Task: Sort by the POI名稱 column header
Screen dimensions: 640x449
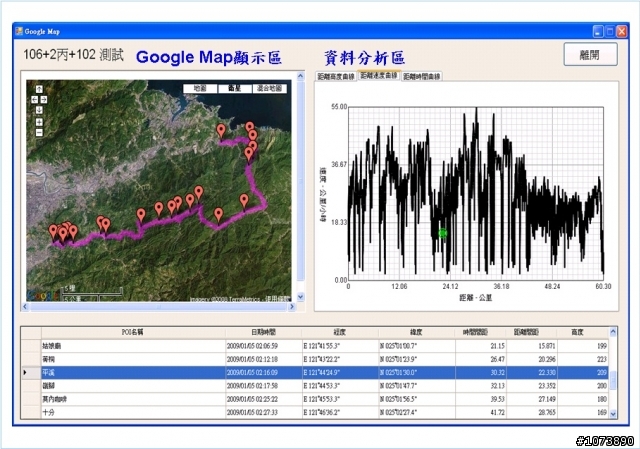Action: pyautogui.click(x=133, y=332)
